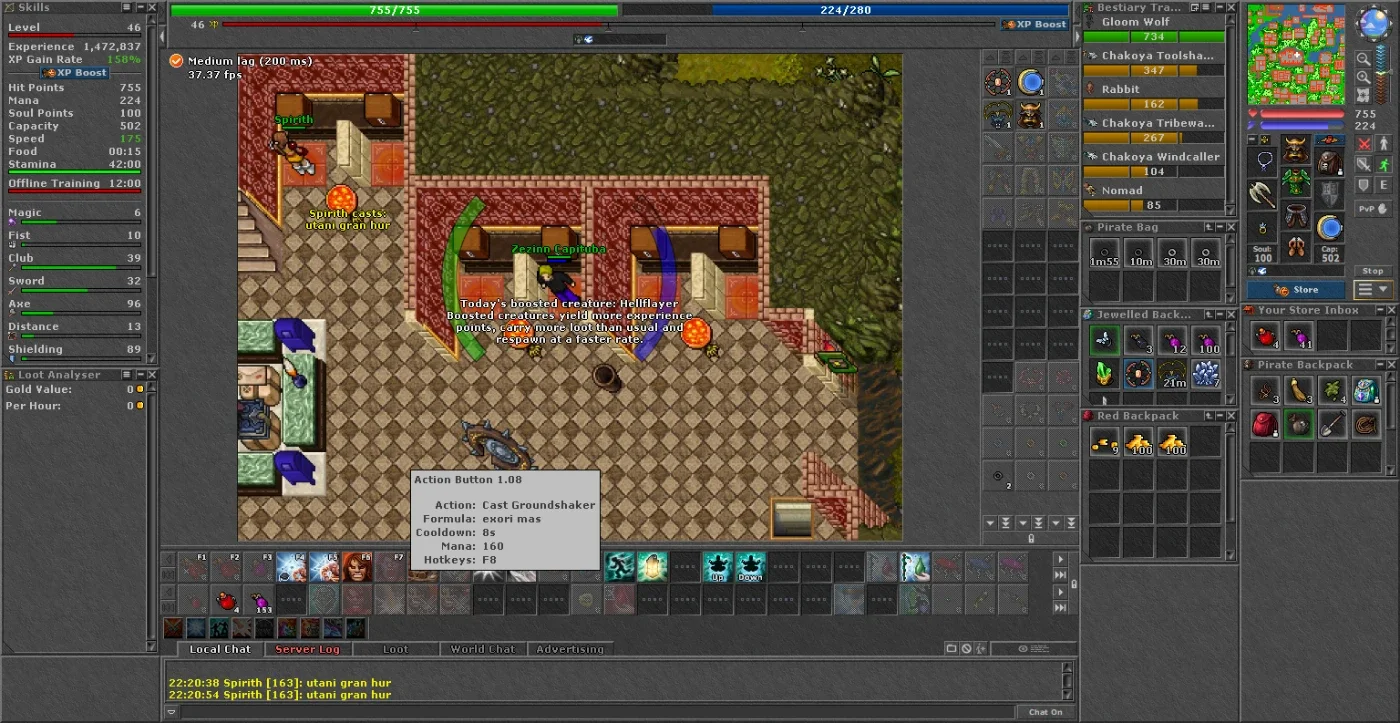Select the helmet equipment slot

pos(1296,149)
